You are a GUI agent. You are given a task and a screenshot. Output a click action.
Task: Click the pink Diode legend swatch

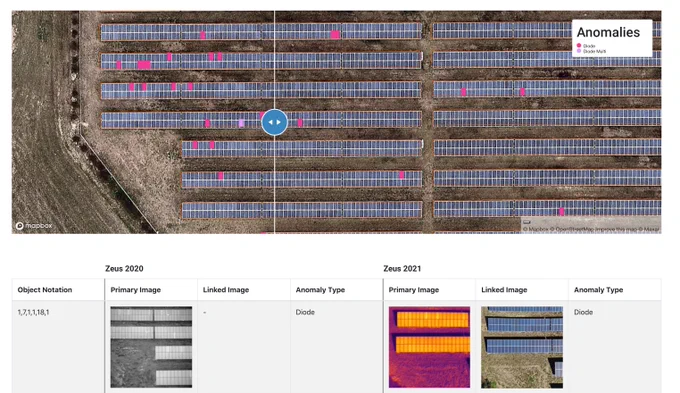[x=579, y=46]
